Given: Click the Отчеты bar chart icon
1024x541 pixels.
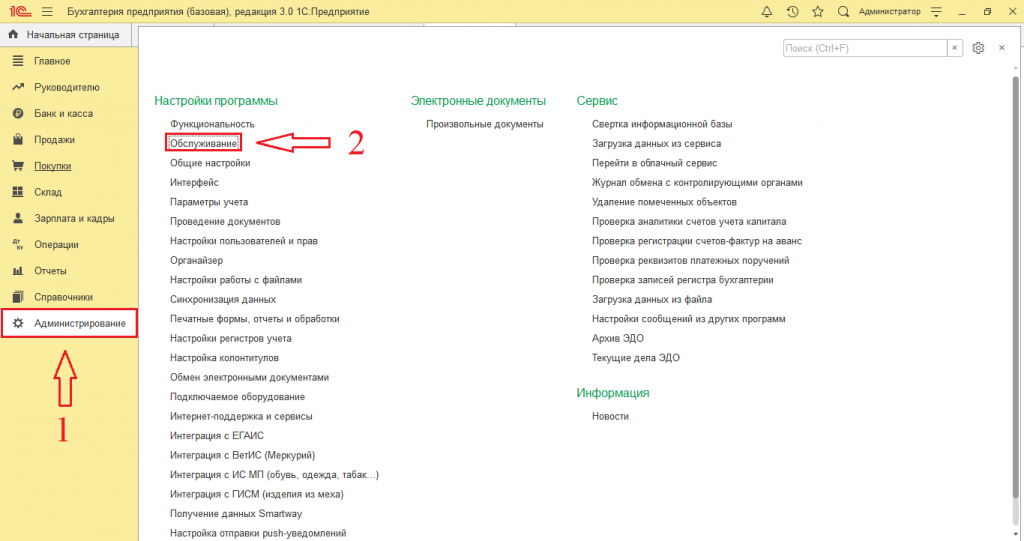Looking at the screenshot, I should 18,270.
